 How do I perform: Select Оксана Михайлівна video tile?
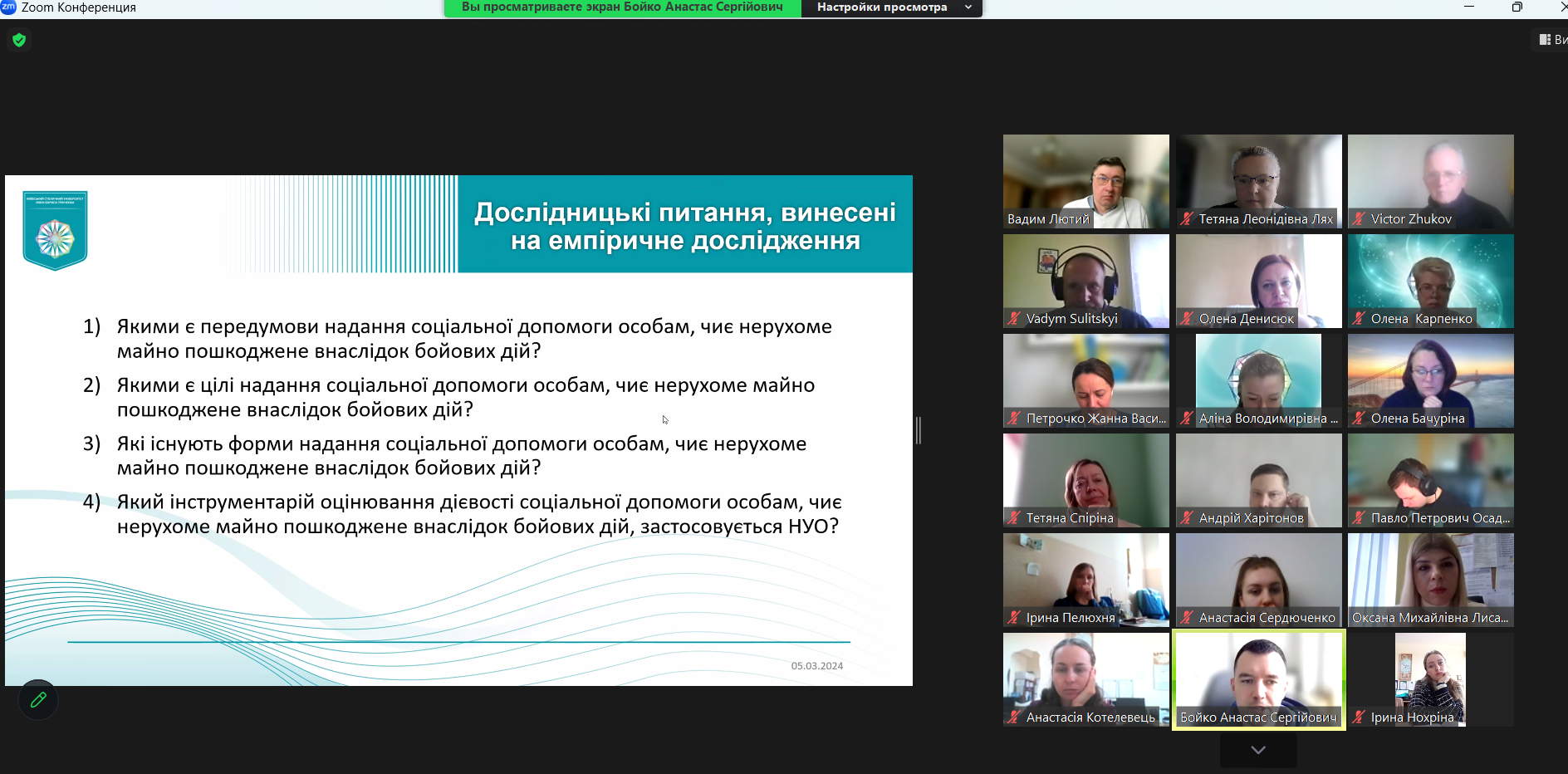point(1430,580)
